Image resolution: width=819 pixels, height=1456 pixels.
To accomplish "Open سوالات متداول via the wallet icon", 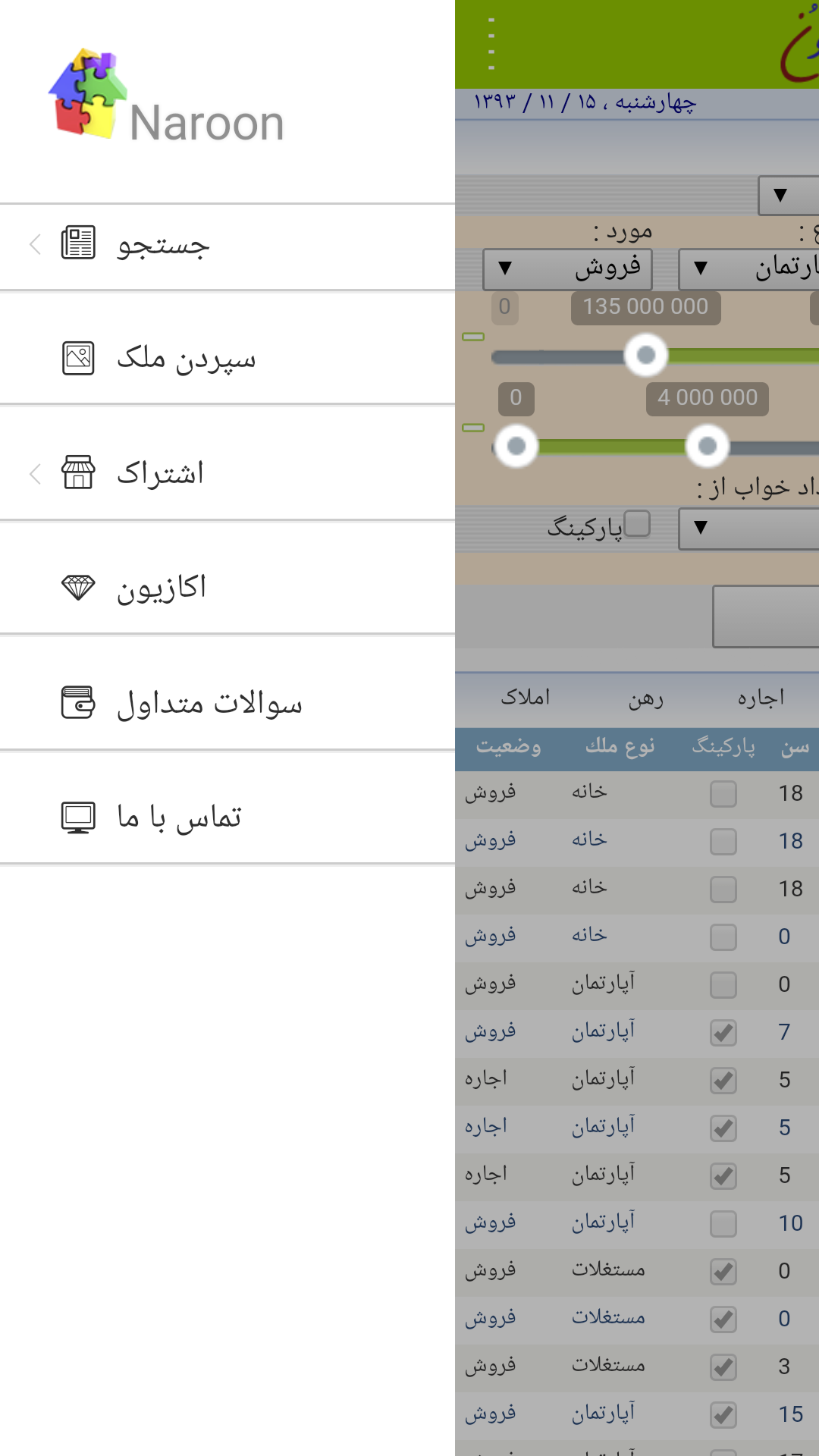I will click(x=77, y=701).
